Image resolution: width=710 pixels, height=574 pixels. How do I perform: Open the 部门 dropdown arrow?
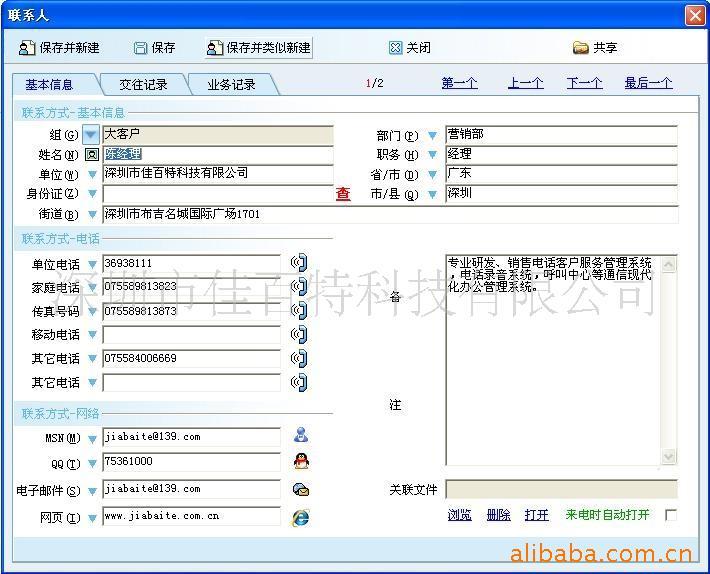pos(432,135)
